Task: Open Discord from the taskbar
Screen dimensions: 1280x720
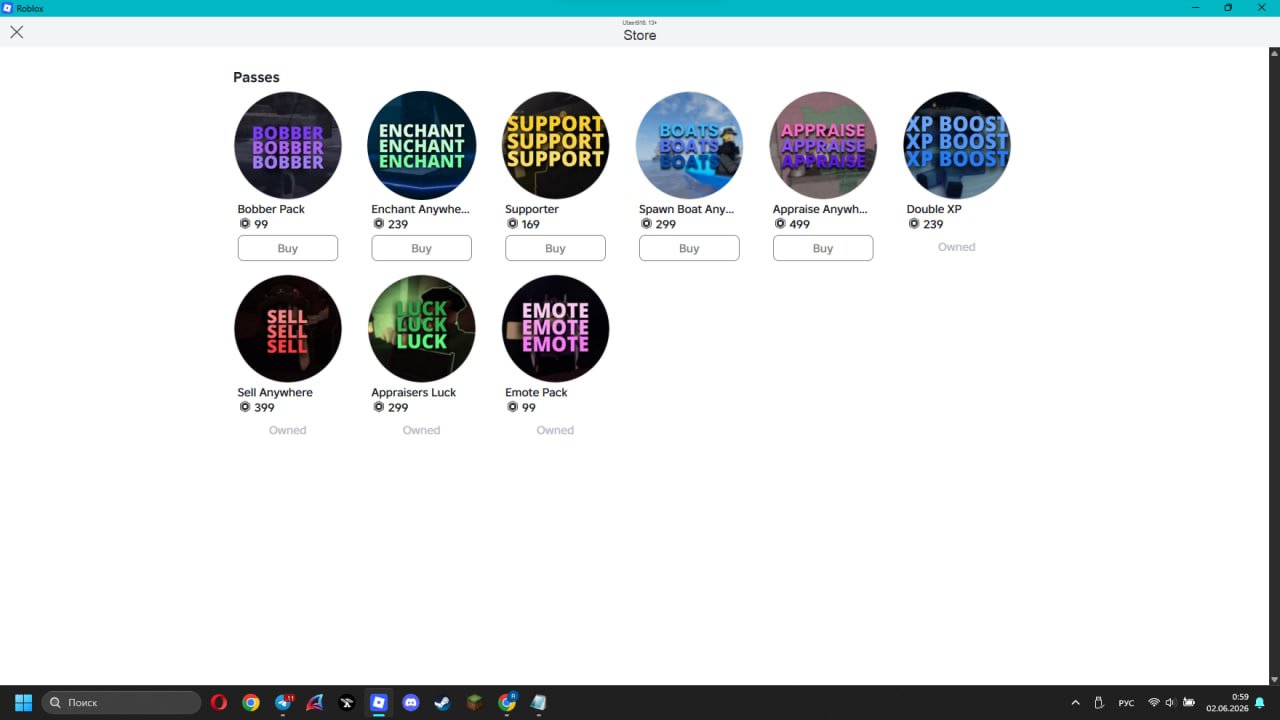Action: 410,702
